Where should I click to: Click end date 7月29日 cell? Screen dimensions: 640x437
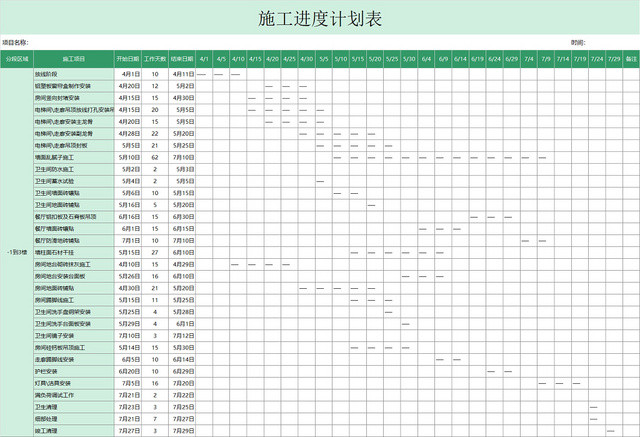[182, 430]
